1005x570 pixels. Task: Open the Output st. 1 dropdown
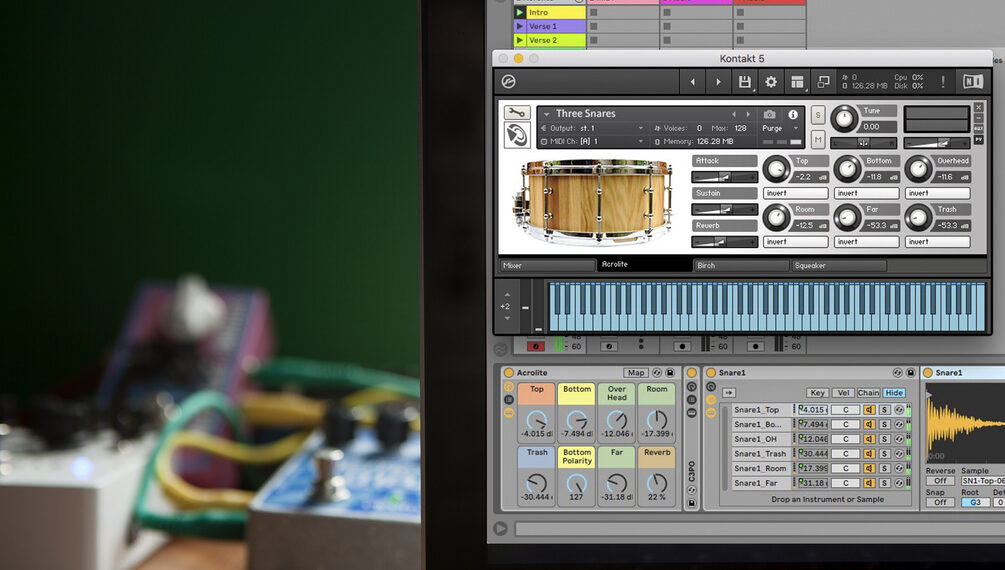[x=595, y=128]
